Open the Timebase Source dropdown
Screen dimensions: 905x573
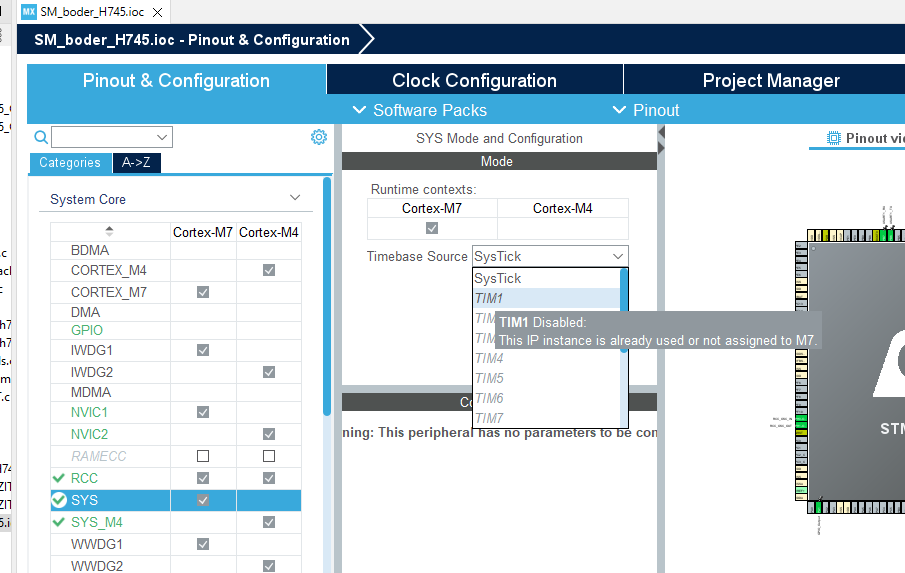pos(550,257)
